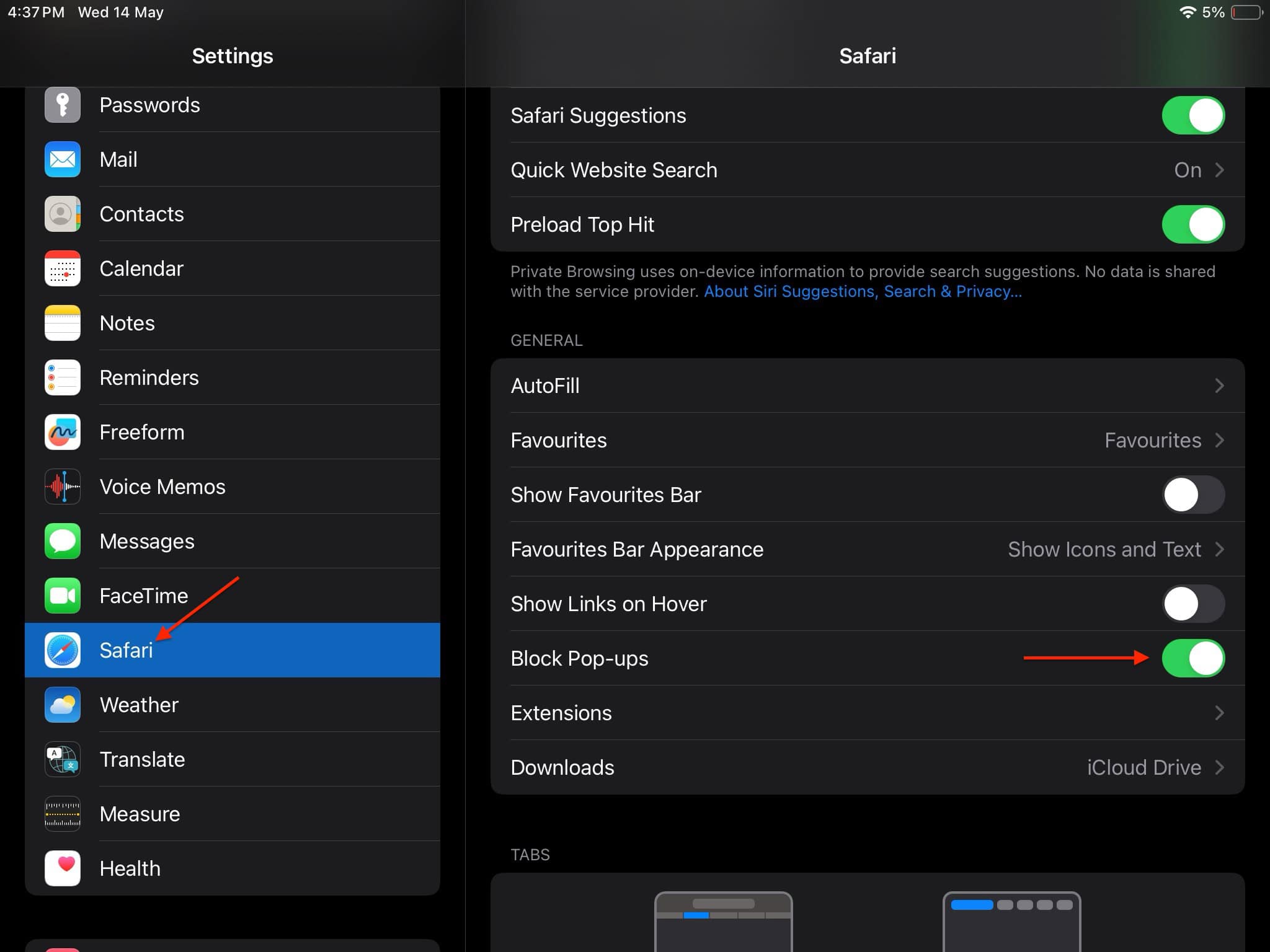The height and width of the screenshot is (952, 1270).
Task: Click the Calendar icon in the sidebar
Action: (62, 268)
